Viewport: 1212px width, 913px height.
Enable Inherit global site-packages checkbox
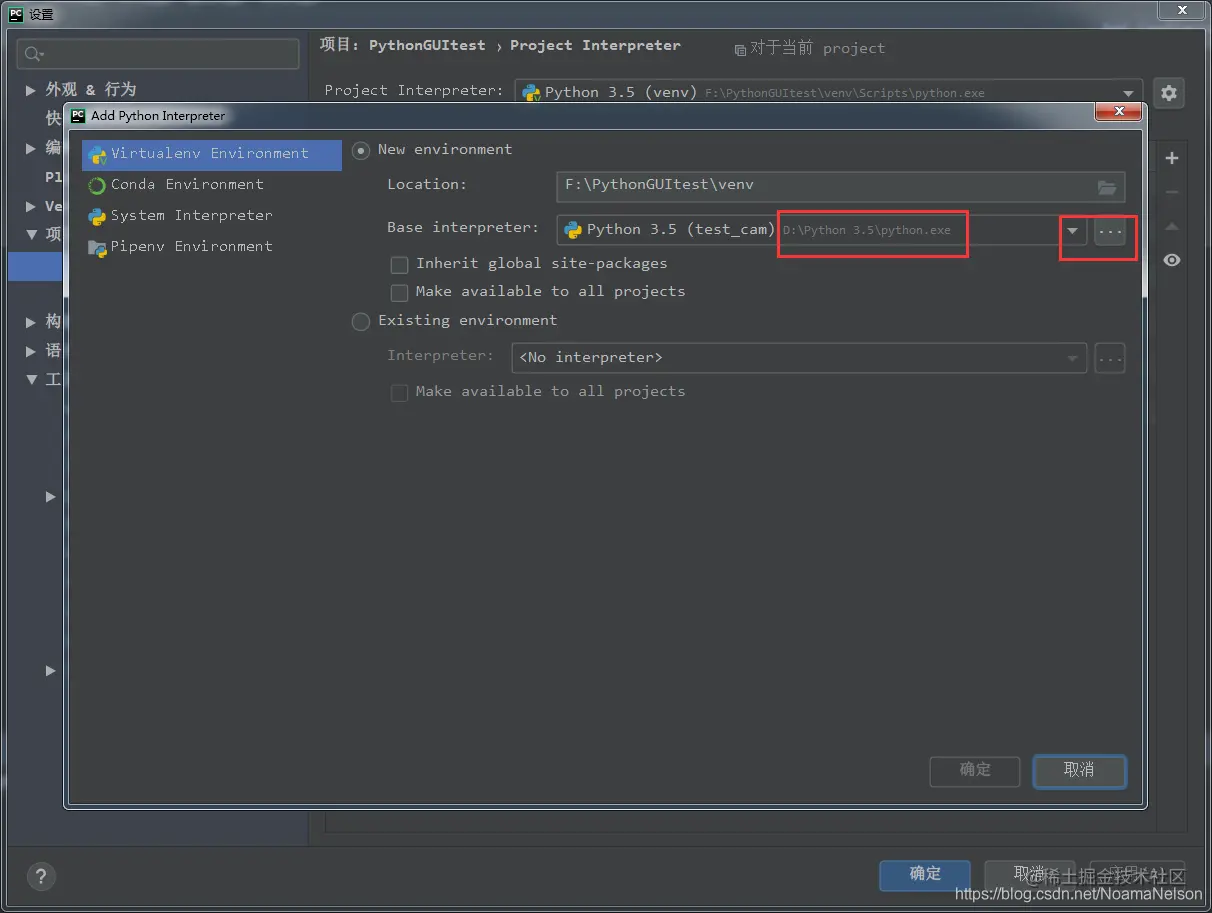coord(399,264)
